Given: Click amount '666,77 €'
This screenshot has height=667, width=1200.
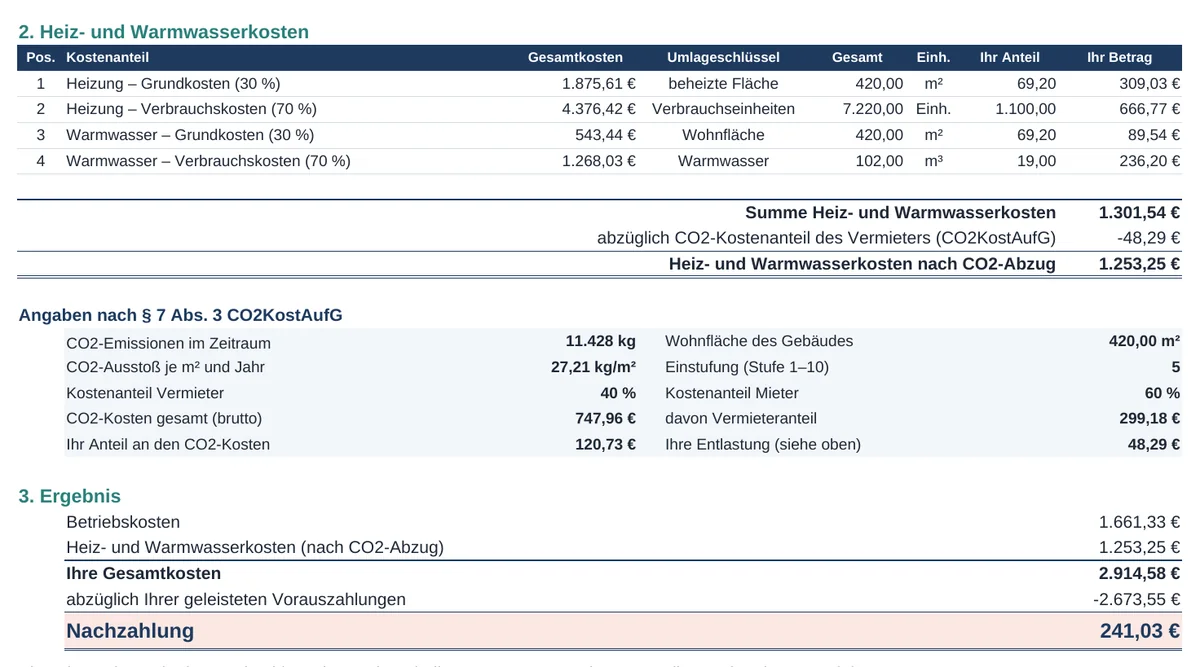Looking at the screenshot, I should pyautogui.click(x=1149, y=109).
